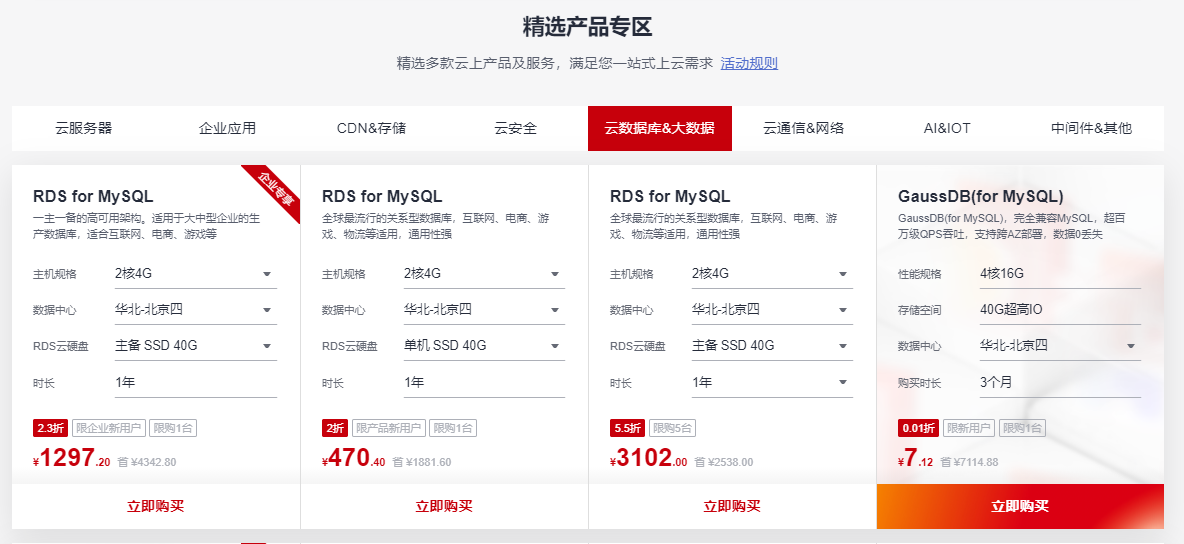Expand the 单机 SSD 40G disk dropdown

(483, 346)
